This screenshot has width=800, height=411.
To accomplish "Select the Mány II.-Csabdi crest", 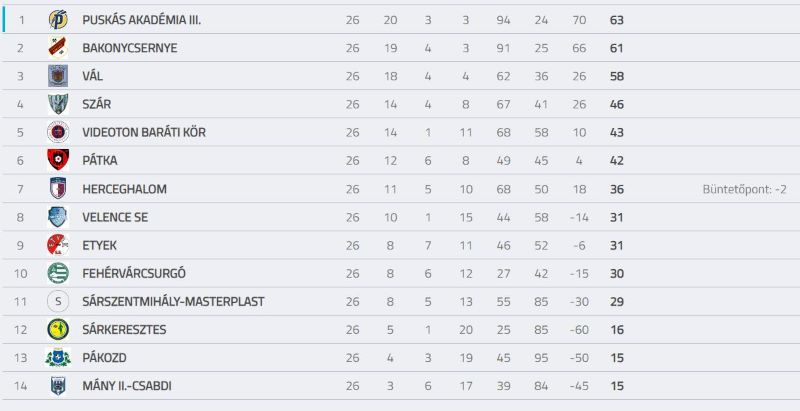I will pos(58,386).
